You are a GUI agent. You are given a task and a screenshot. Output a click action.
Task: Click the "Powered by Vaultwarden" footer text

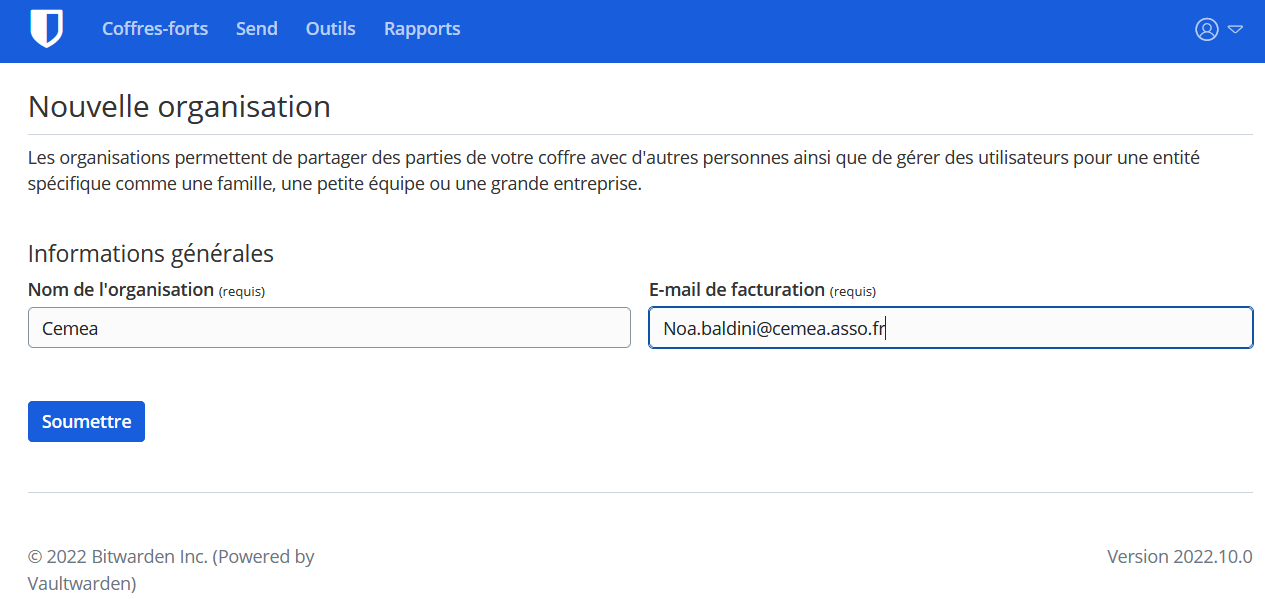coord(171,569)
